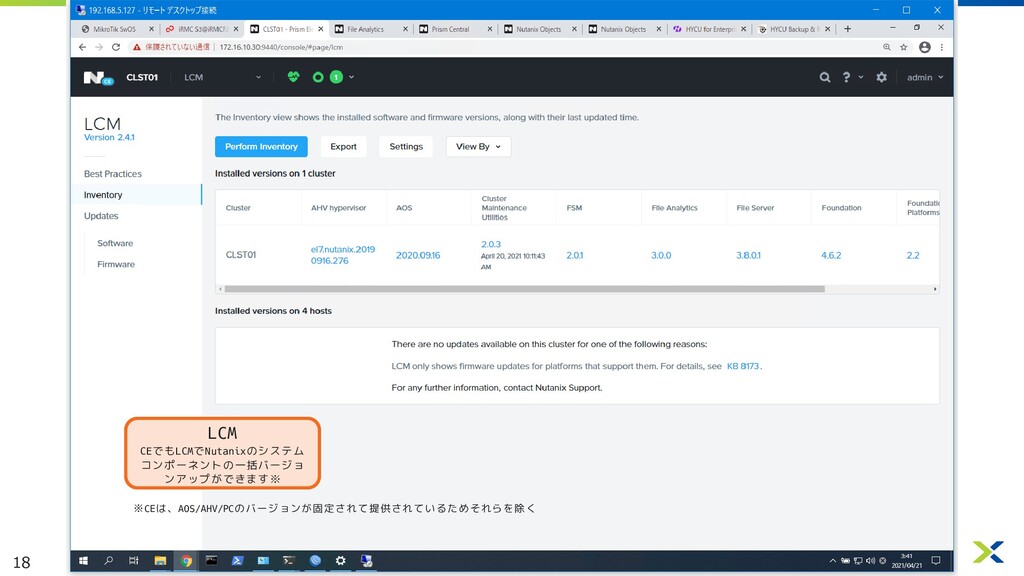The image size is (1024, 576).
Task: Click the File Analytics version 3.0.0 link
Action: pos(661,255)
